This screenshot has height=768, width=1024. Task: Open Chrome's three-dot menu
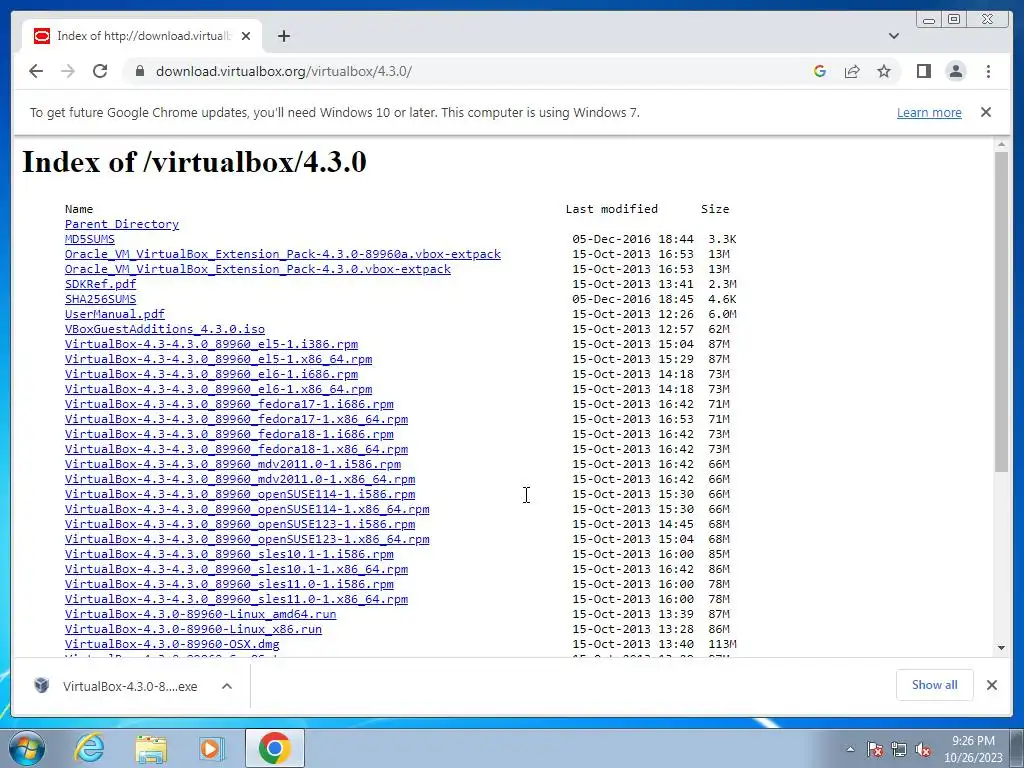click(988, 71)
